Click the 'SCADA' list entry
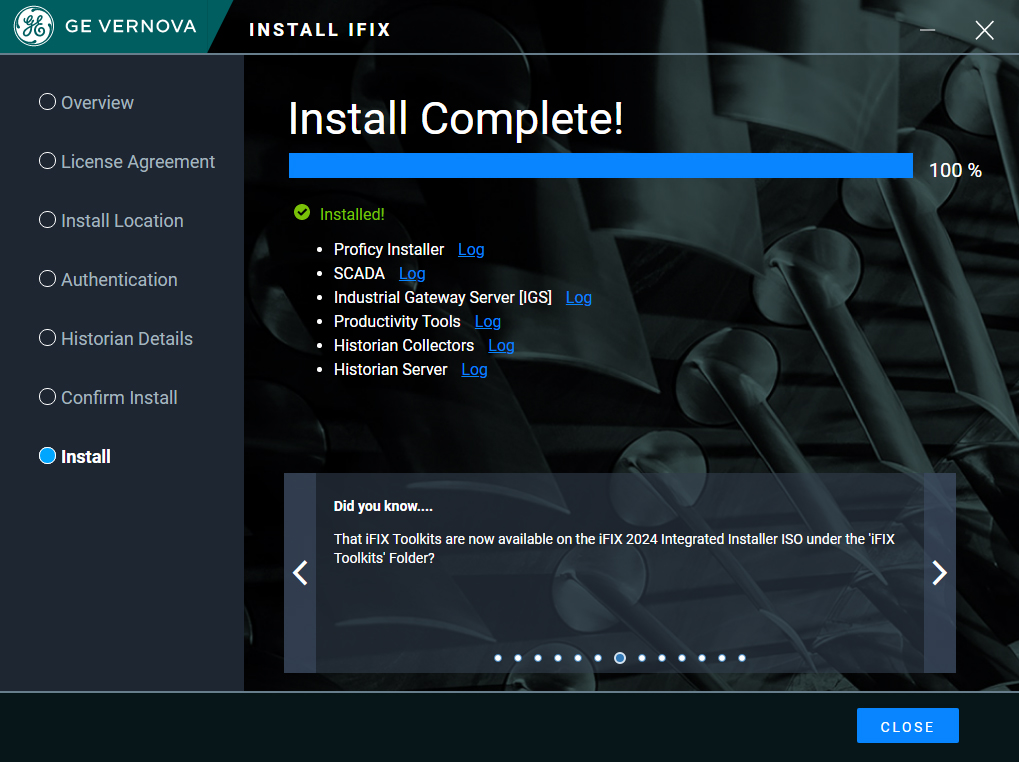Image resolution: width=1019 pixels, height=762 pixels. pos(359,273)
